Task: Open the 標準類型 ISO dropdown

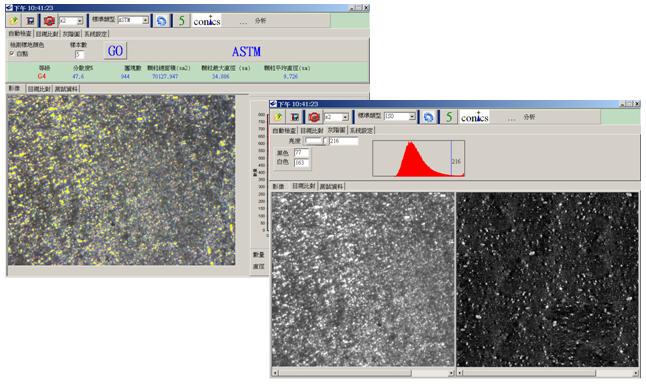Action: [x=412, y=117]
